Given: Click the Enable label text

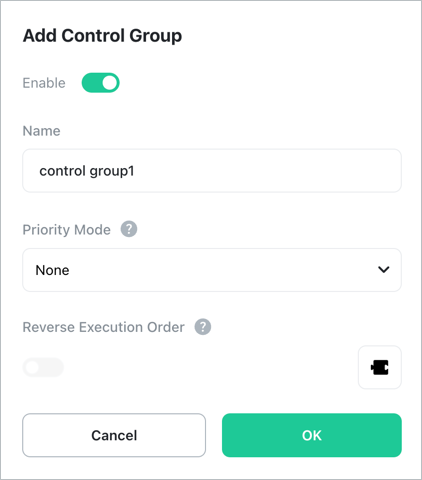Looking at the screenshot, I should (x=44, y=83).
